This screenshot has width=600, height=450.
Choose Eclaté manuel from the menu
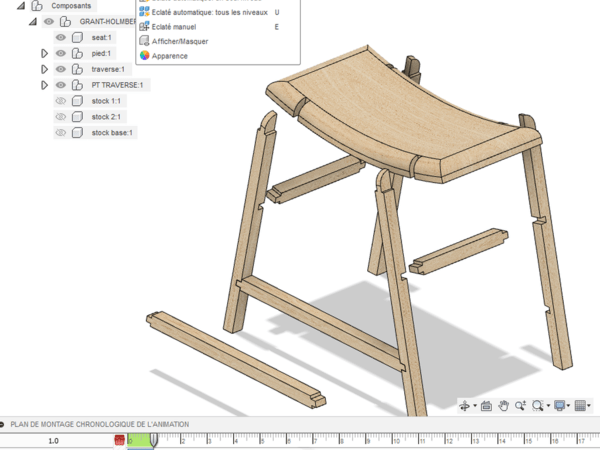174,26
